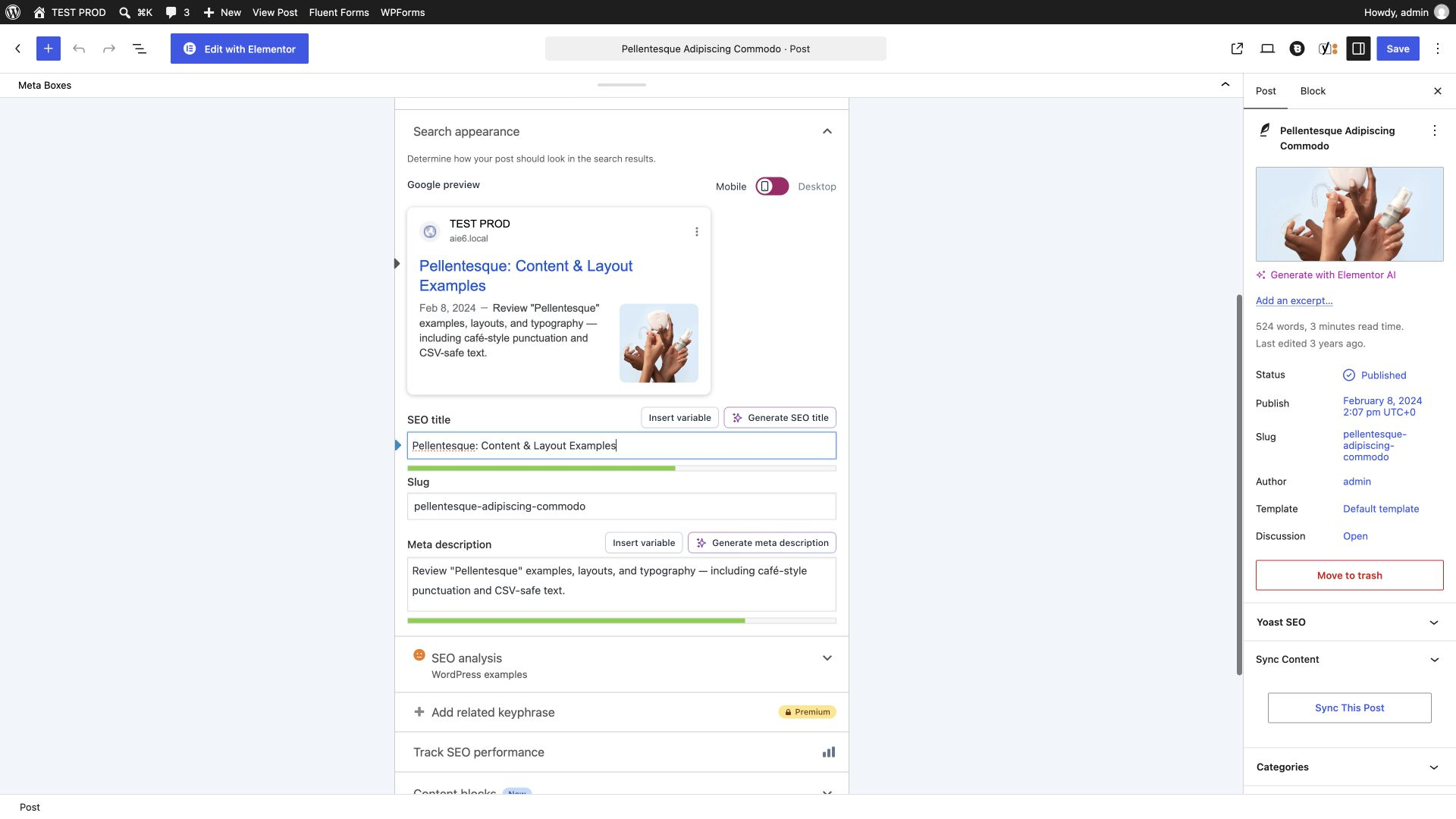Image resolution: width=1456 pixels, height=819 pixels.
Task: Open Yoast SEO toolbar icon
Action: 1328,49
